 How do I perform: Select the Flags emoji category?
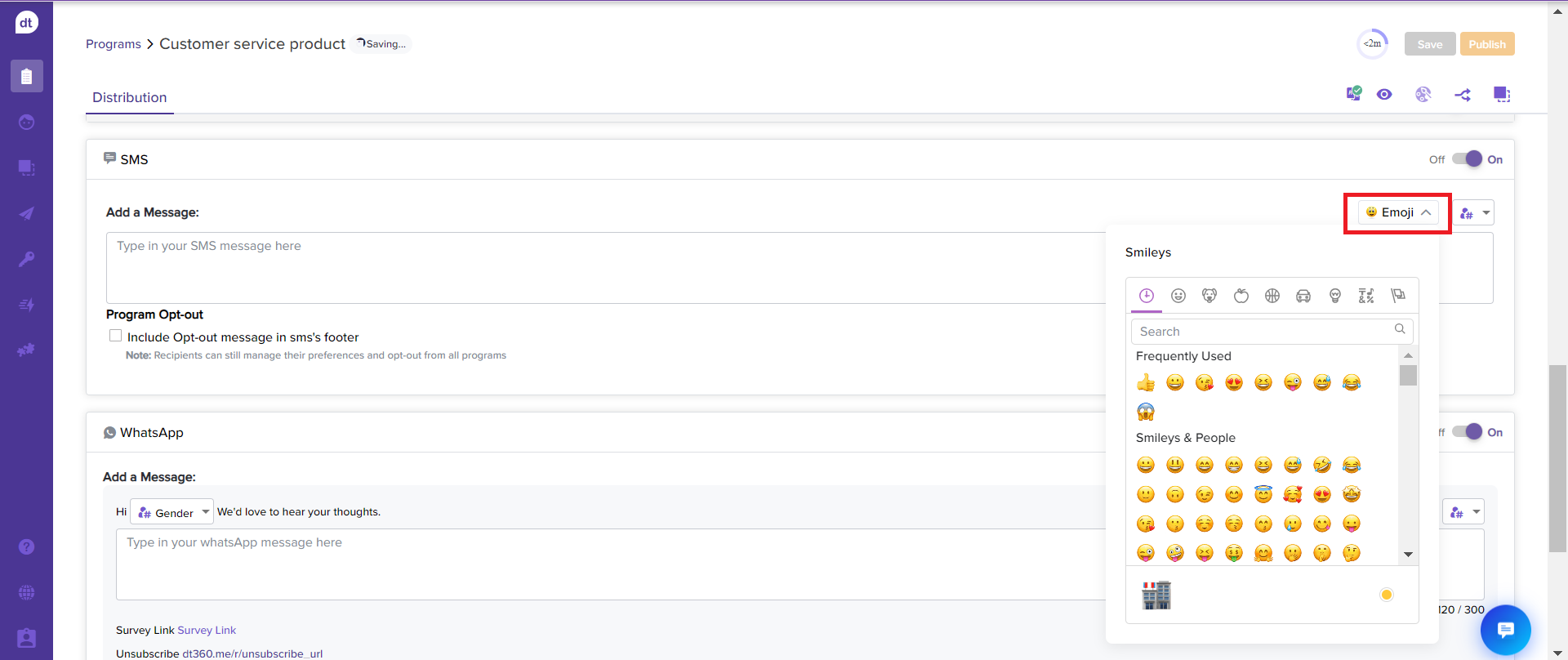pyautogui.click(x=1398, y=296)
